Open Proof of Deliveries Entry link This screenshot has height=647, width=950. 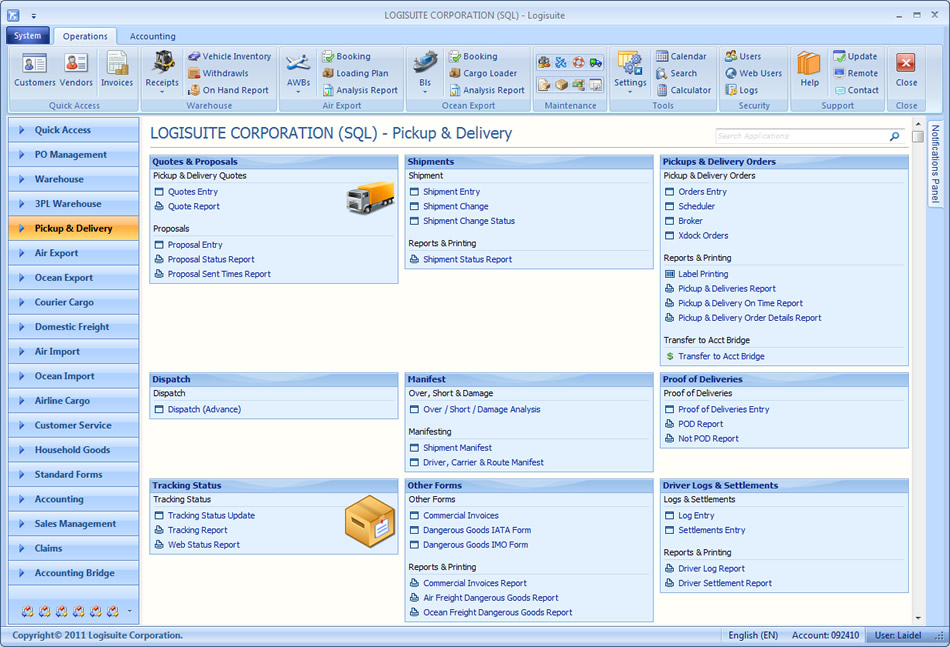coord(723,410)
